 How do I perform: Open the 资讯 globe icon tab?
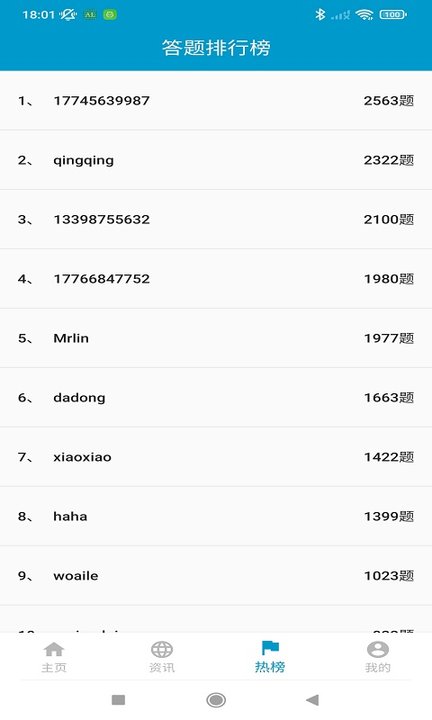click(162, 649)
